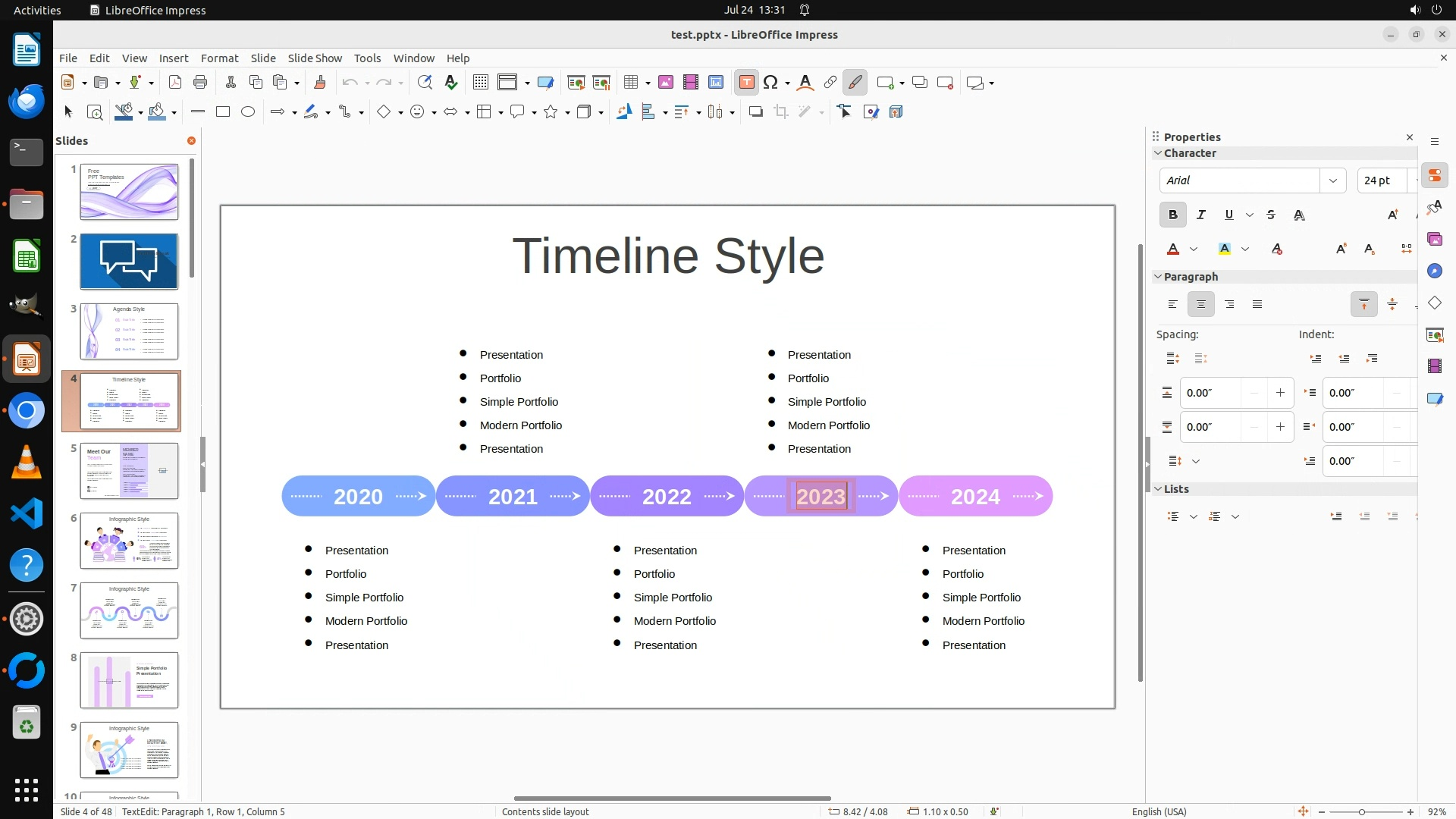
Task: Click the Font Color red swatch
Action: (x=1173, y=249)
